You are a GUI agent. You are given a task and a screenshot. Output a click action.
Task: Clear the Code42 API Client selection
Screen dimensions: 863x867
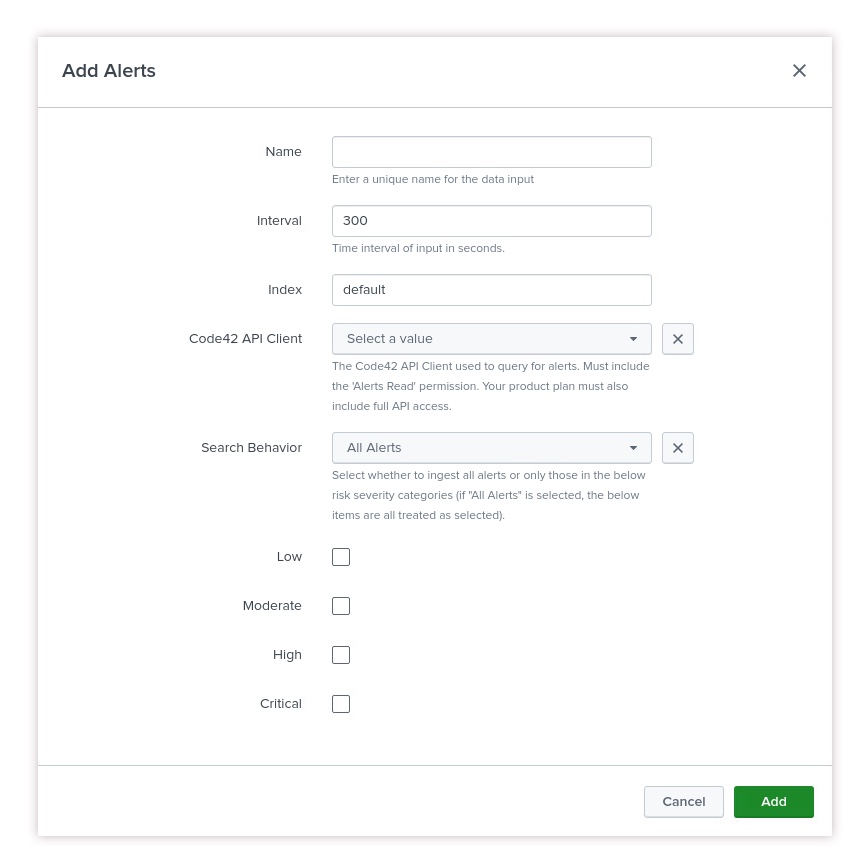coord(678,338)
